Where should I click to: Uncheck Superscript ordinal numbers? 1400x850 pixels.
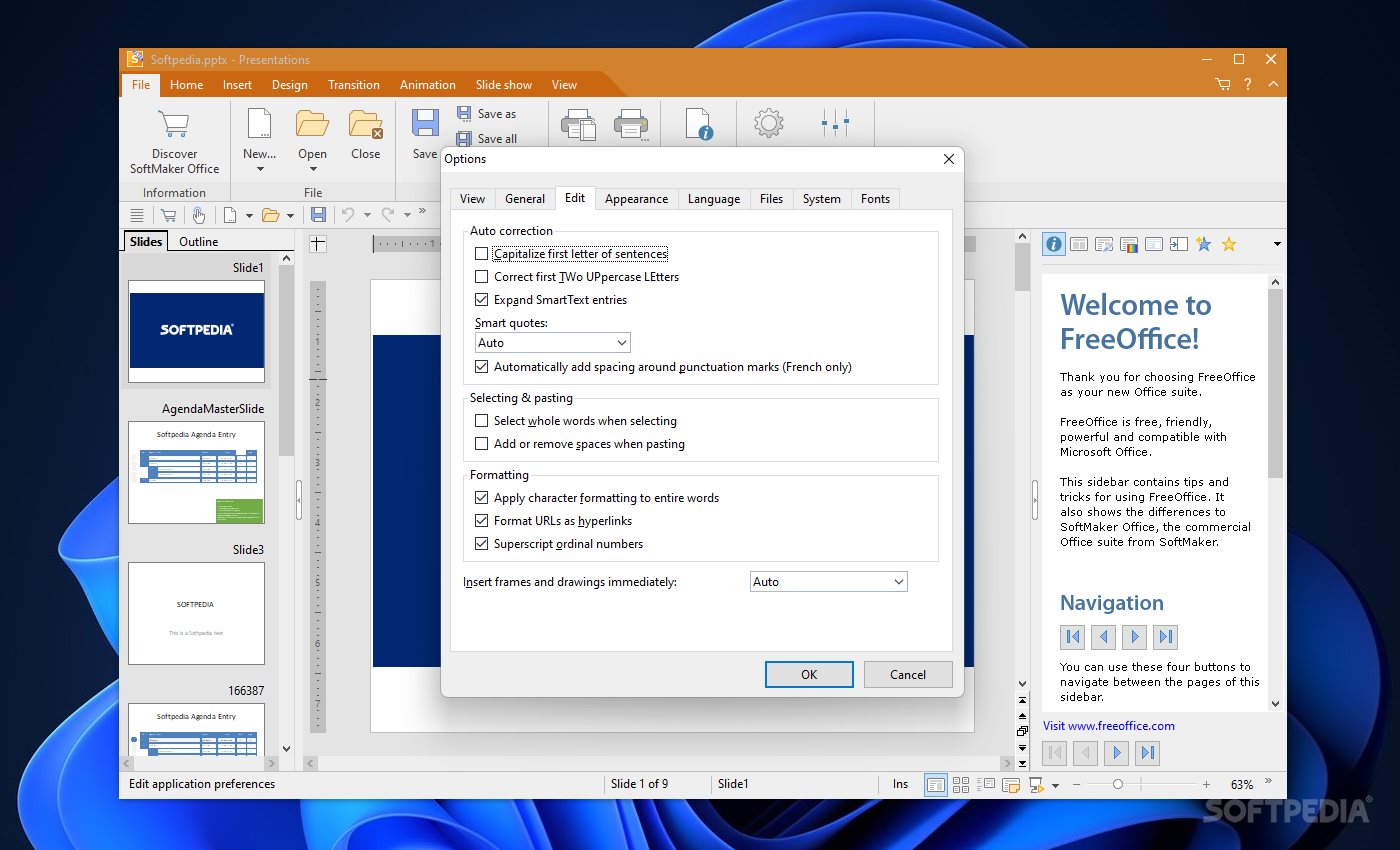pyautogui.click(x=482, y=544)
